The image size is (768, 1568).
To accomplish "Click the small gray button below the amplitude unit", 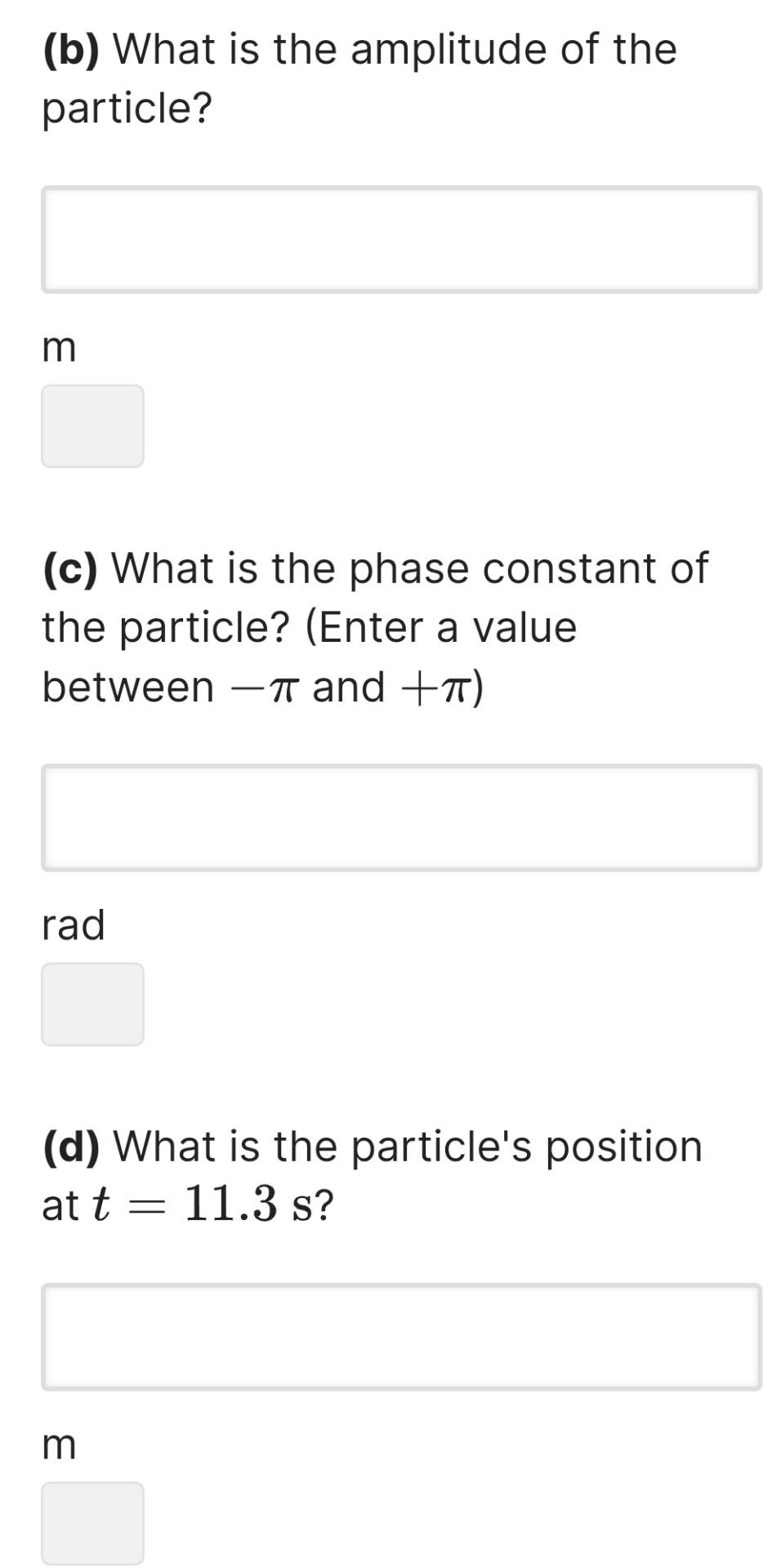I will (92, 425).
